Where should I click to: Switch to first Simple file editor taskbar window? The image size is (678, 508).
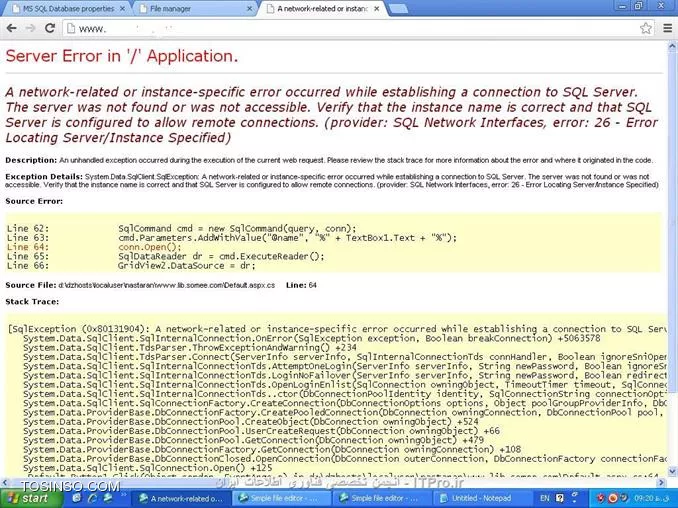point(282,498)
